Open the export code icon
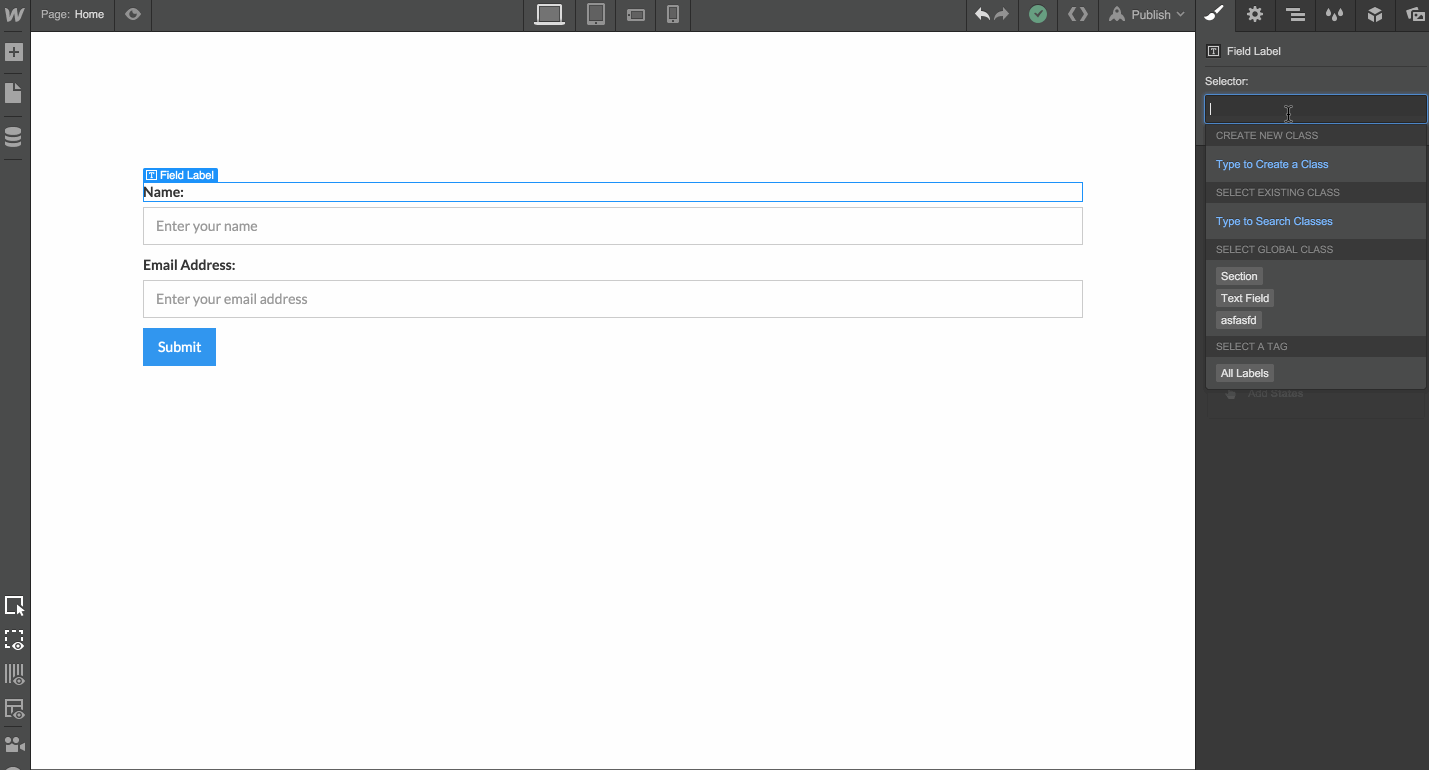Screen dimensions: 1429x770 [x=1078, y=15]
